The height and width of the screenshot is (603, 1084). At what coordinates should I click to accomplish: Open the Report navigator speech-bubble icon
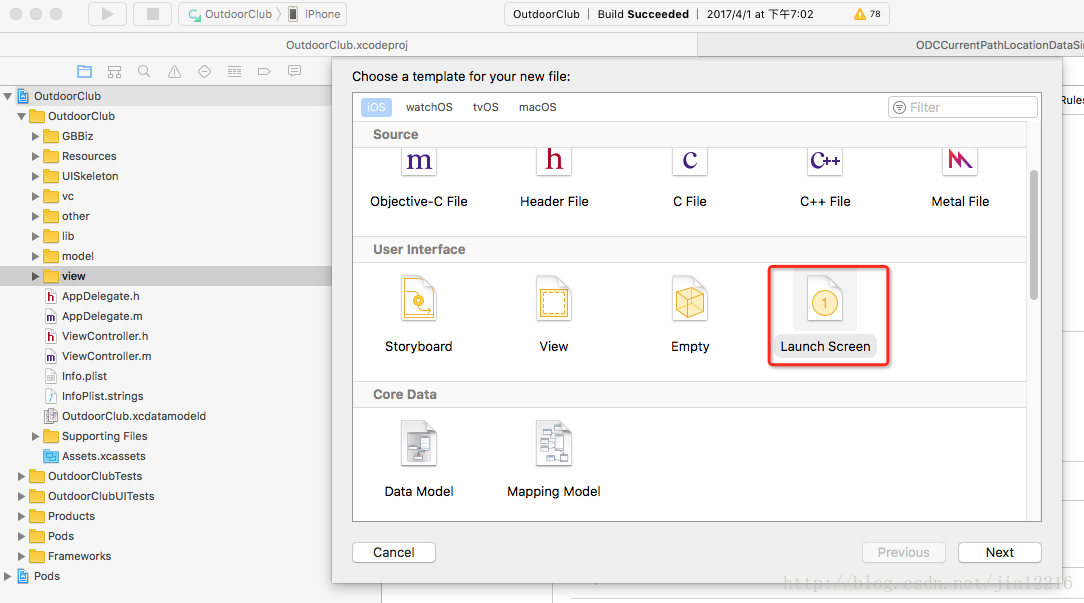pos(295,71)
